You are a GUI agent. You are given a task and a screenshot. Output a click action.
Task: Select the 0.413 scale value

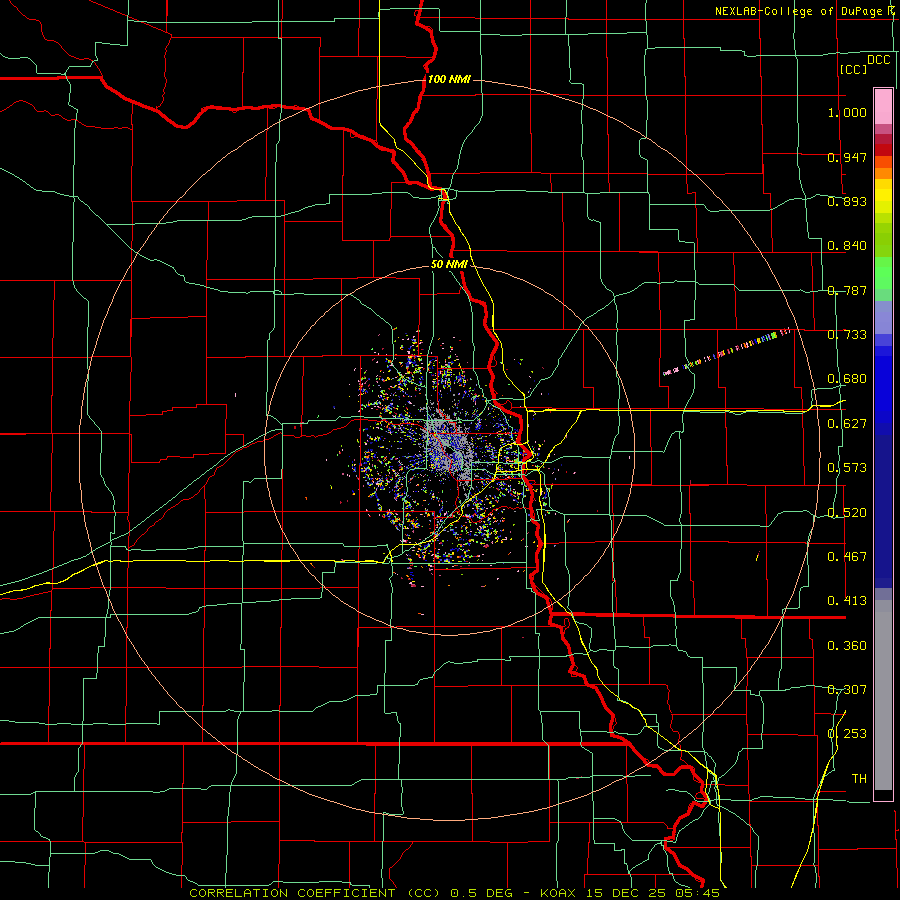tap(847, 601)
